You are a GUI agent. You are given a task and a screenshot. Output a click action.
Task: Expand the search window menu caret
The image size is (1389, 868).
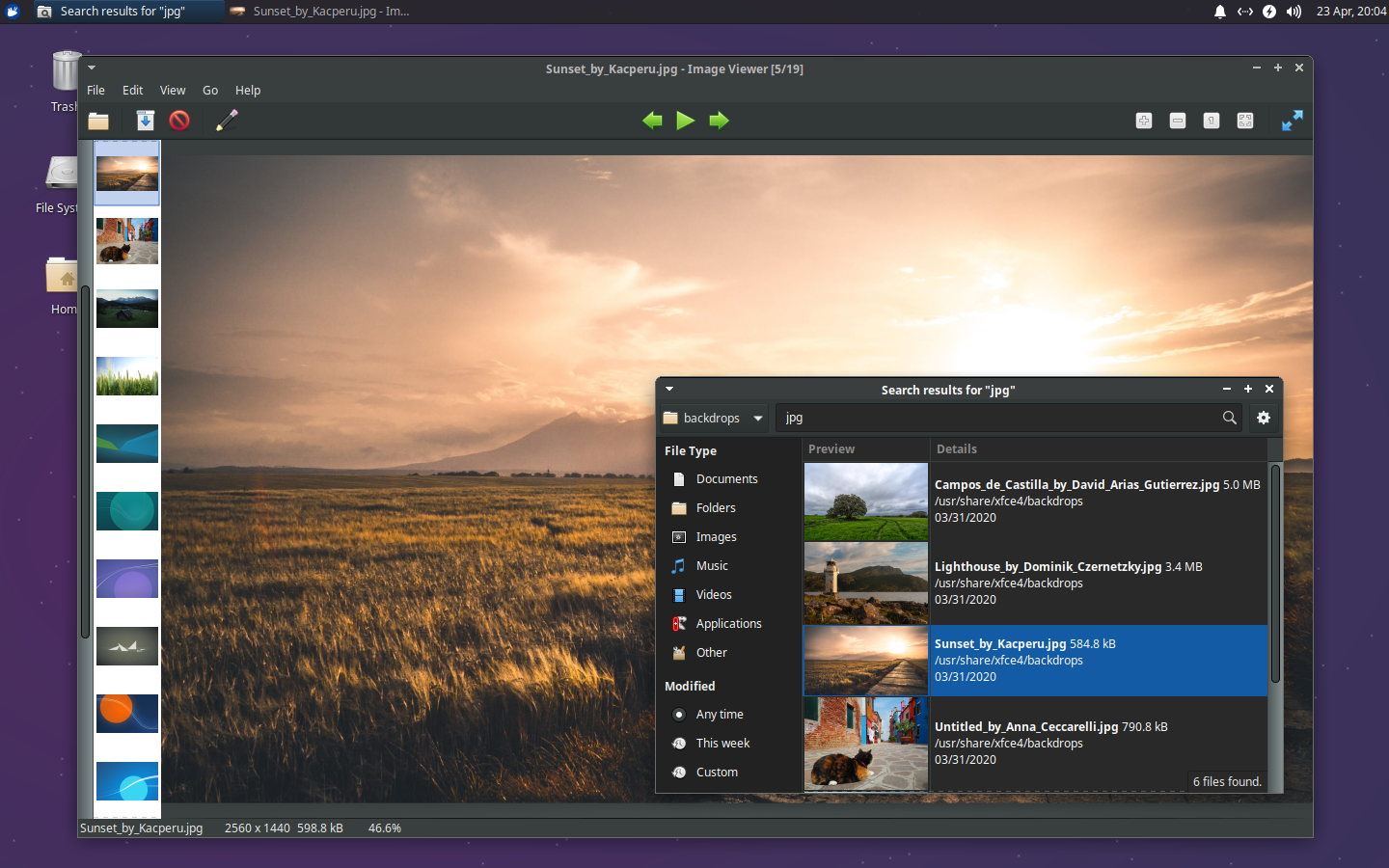click(x=669, y=389)
